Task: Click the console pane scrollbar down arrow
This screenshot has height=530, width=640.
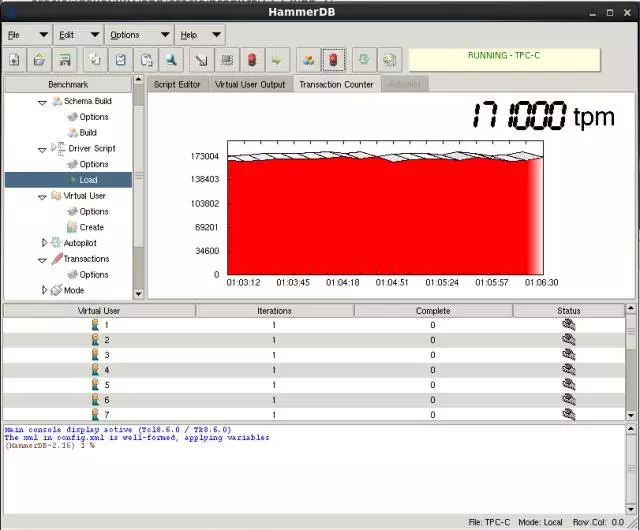Action: [631, 509]
